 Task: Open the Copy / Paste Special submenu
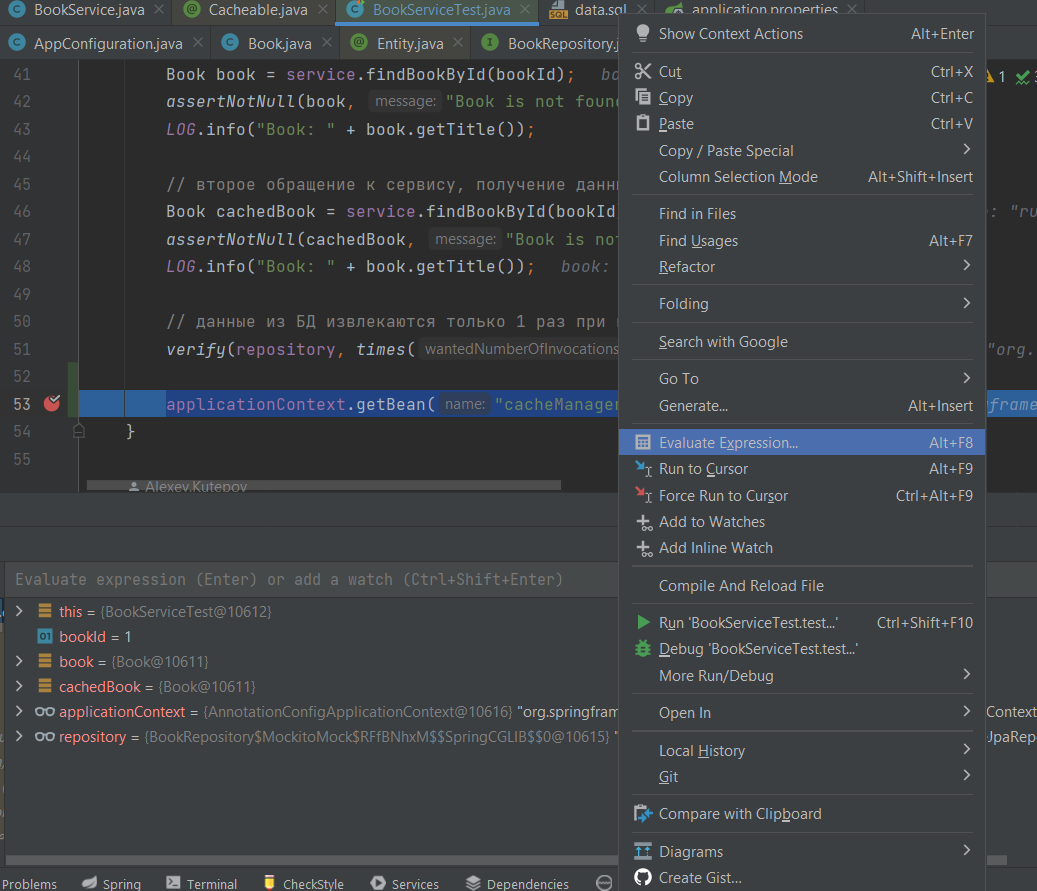[802, 151]
